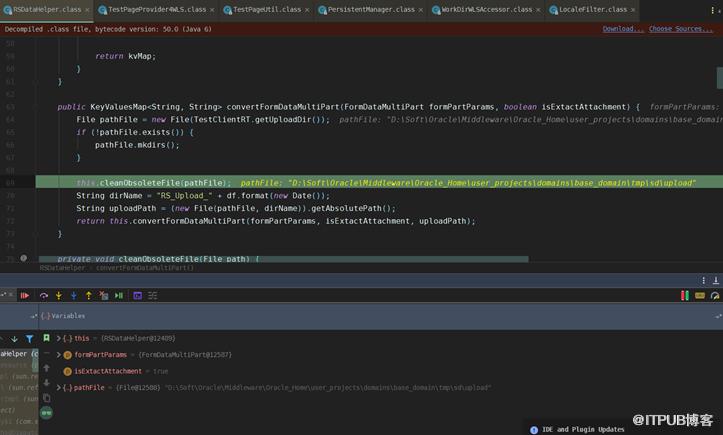Click the Step Over debug icon
Screen dimensions: 723x435
44,296
